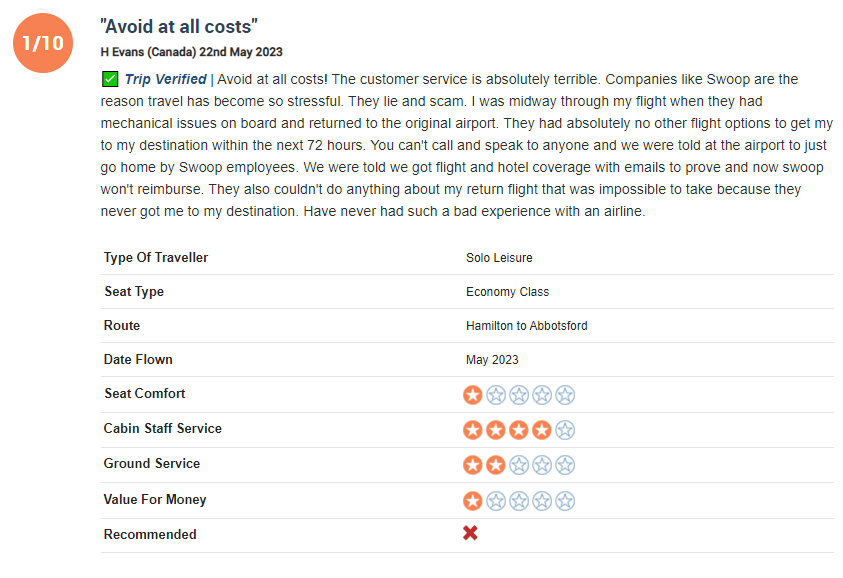Click last star of Value For Money

click(x=565, y=501)
